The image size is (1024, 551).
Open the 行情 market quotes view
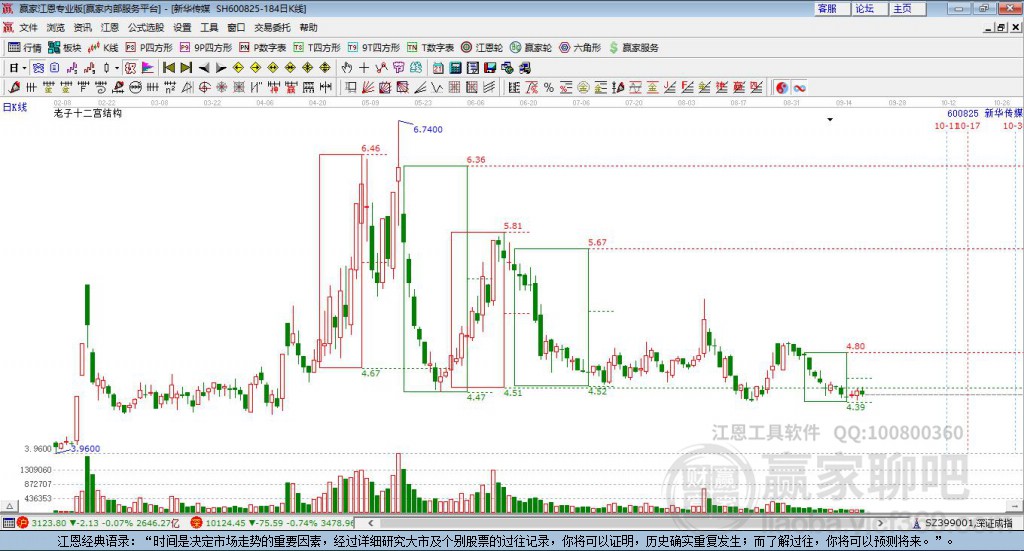24,48
